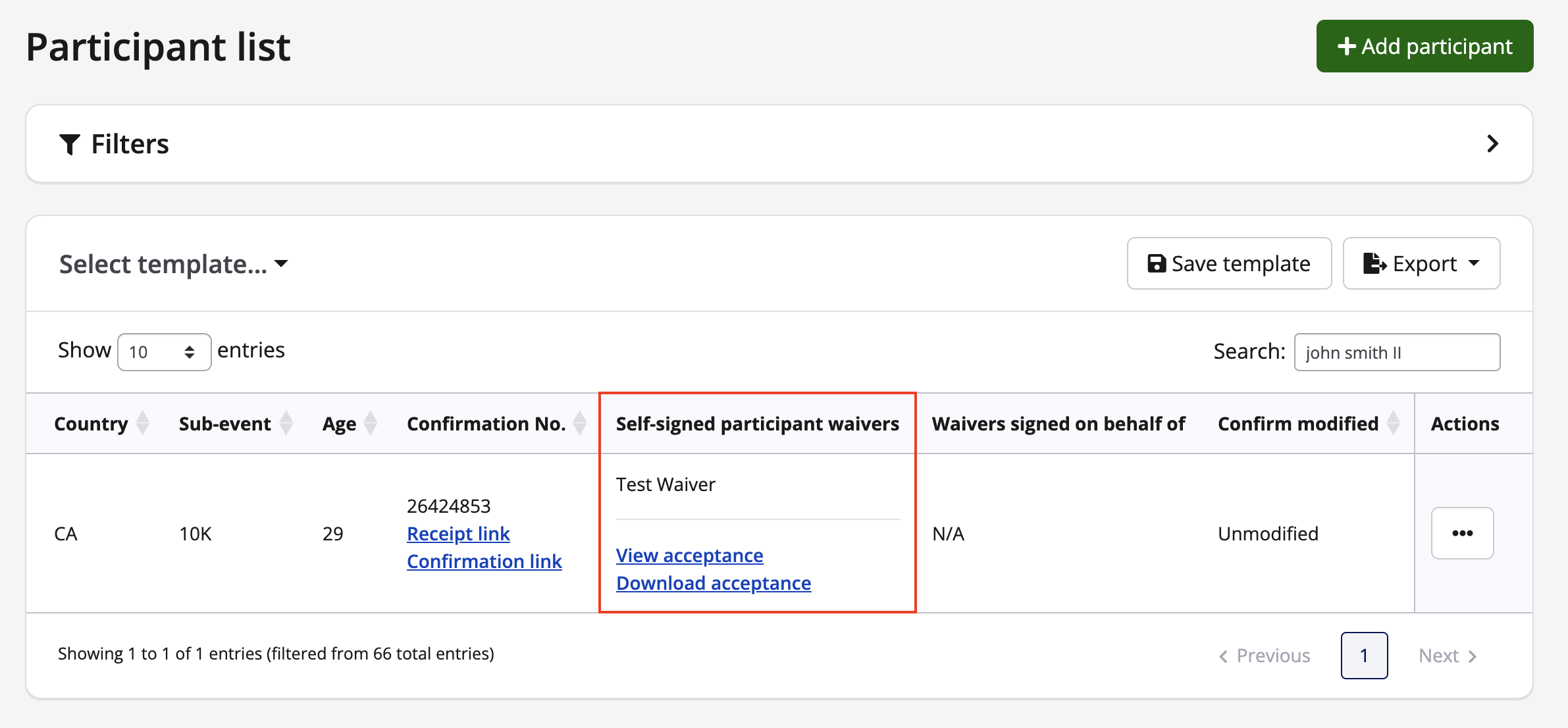Click the Filters funnel icon
The height and width of the screenshot is (728, 1568).
(x=70, y=144)
